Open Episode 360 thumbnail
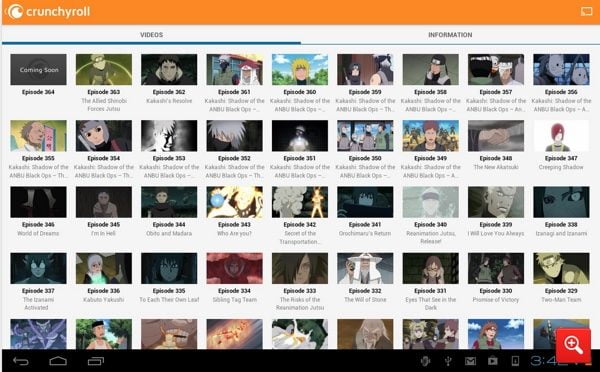The width and height of the screenshot is (600, 372). (300, 69)
